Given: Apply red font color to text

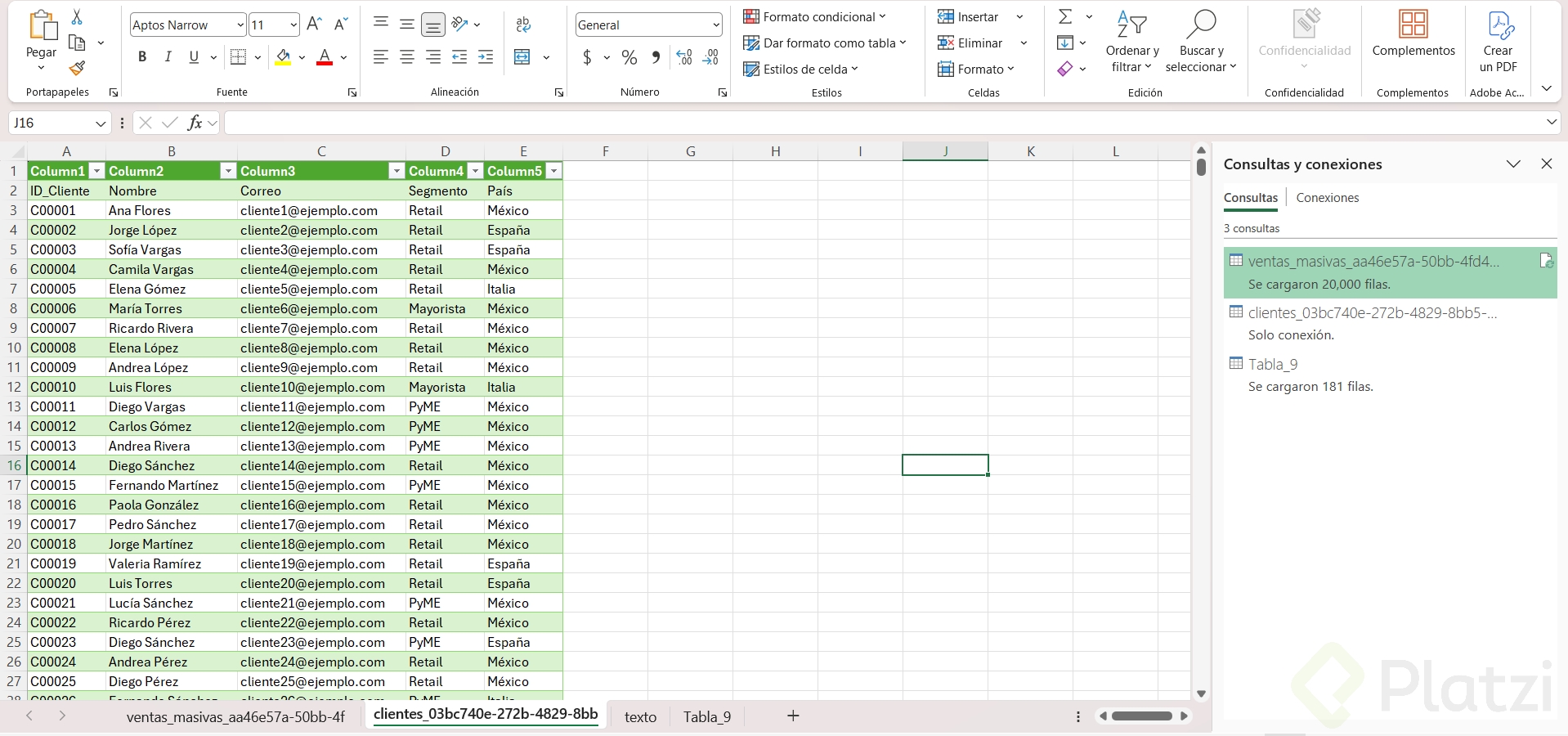Looking at the screenshot, I should pos(325,57).
